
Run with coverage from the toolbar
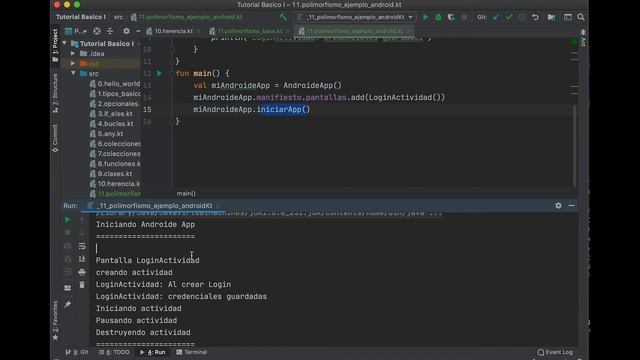(x=451, y=17)
